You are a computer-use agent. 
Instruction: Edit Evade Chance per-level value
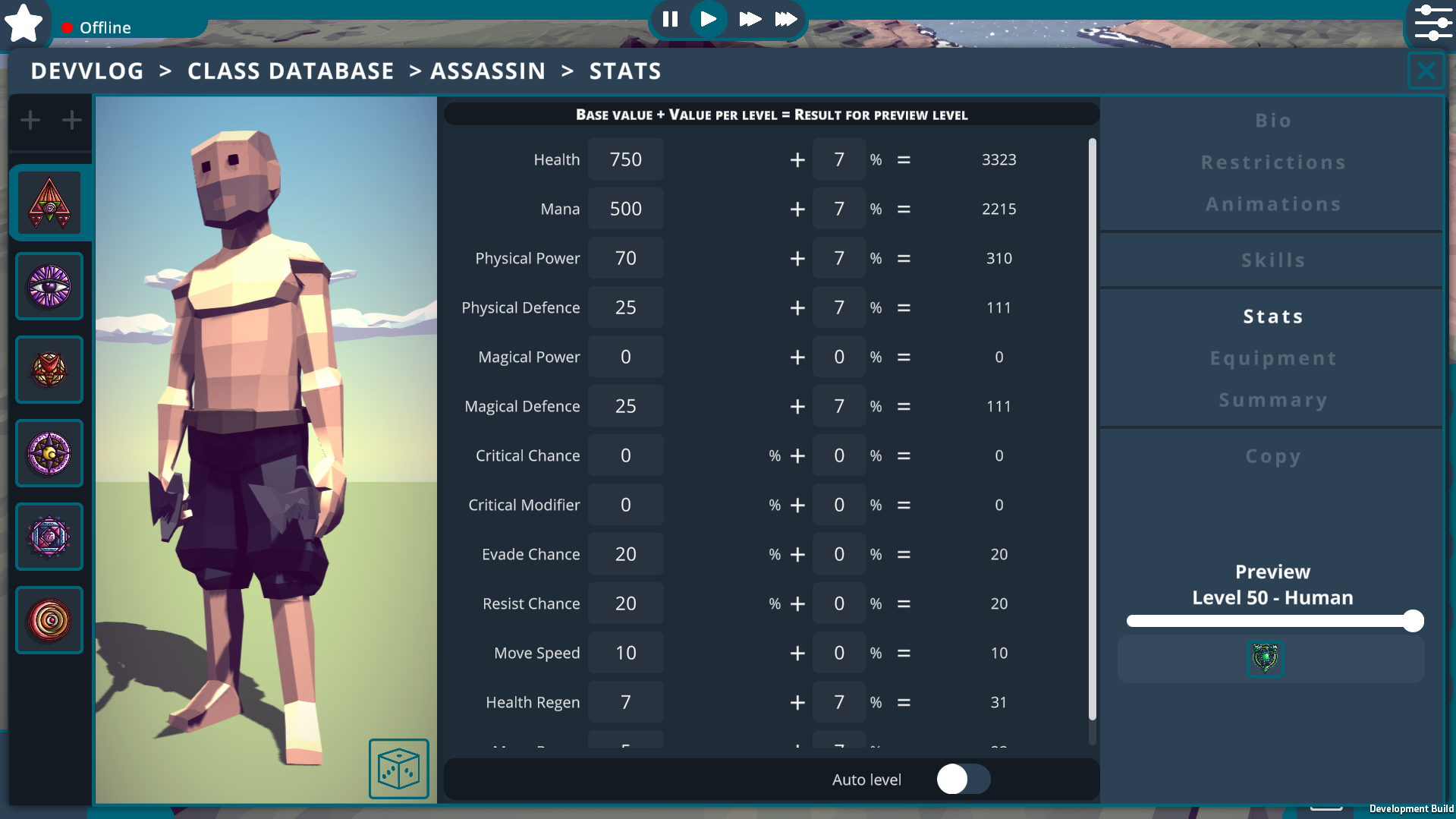[839, 554]
